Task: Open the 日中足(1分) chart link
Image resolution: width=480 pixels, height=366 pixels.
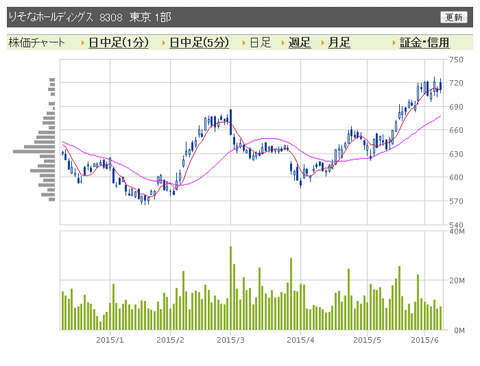Action: click(x=118, y=43)
